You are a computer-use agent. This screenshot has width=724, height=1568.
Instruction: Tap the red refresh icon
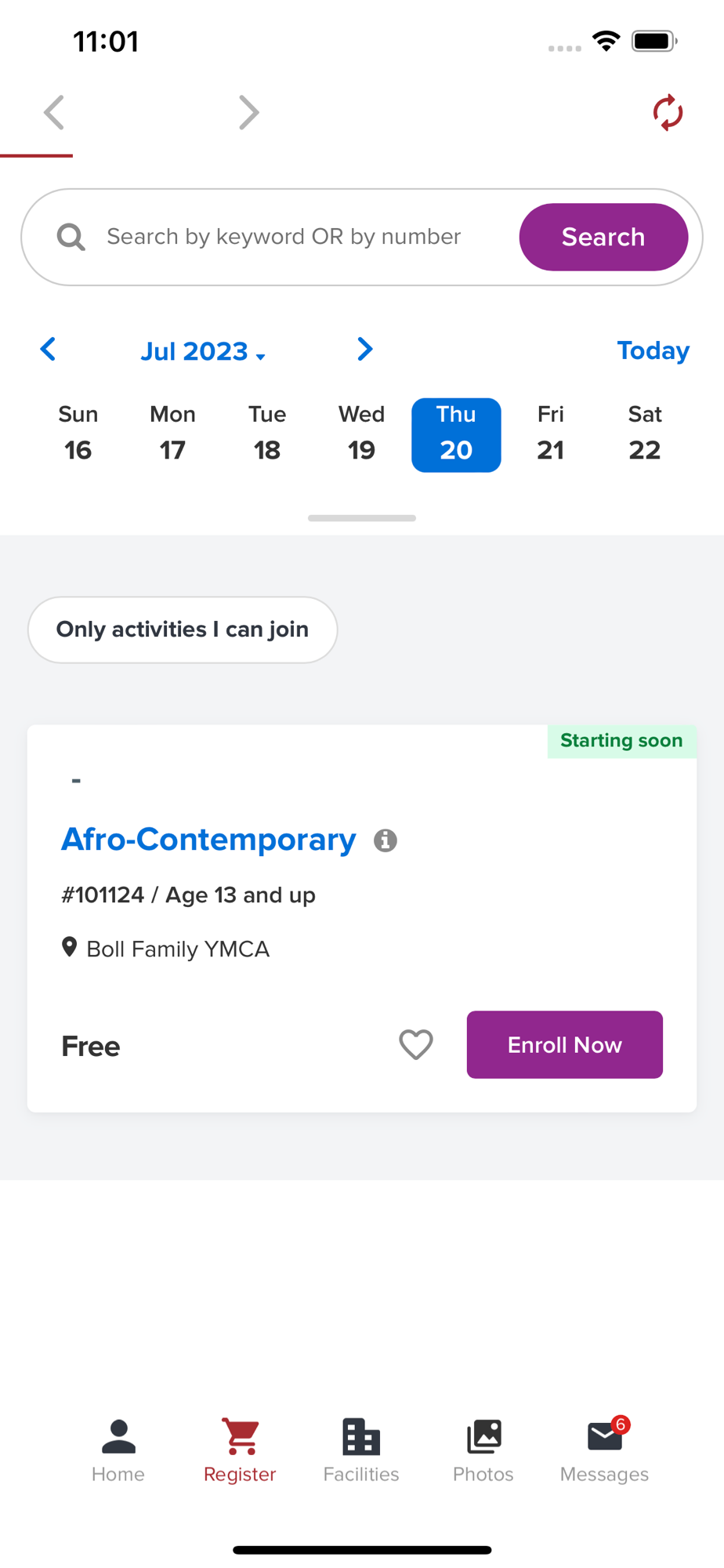(x=668, y=113)
